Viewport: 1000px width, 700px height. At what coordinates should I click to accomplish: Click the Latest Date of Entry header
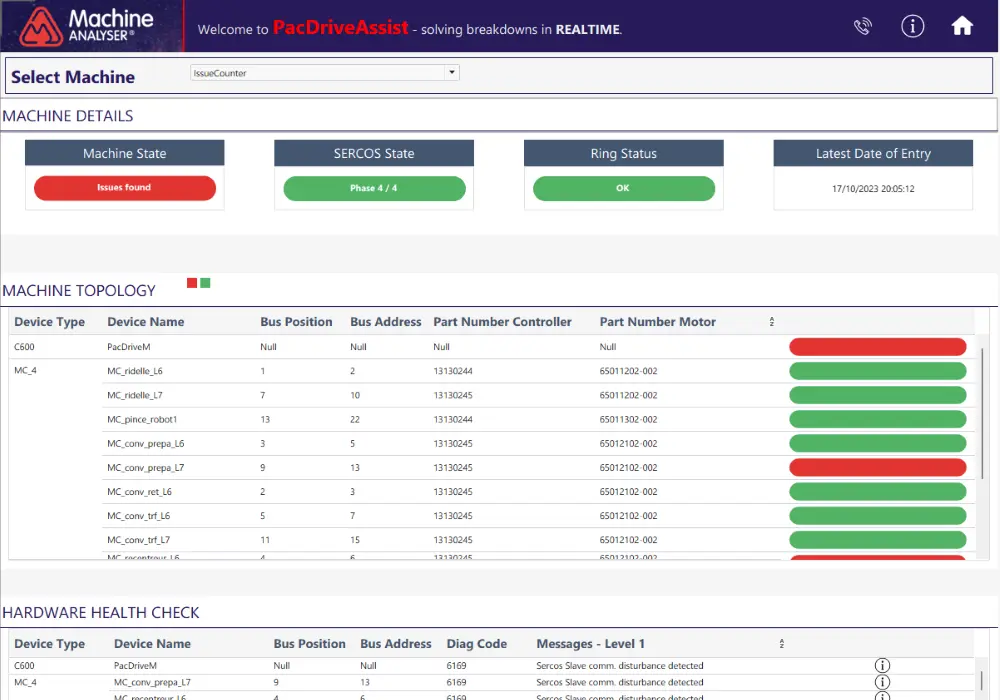(873, 153)
